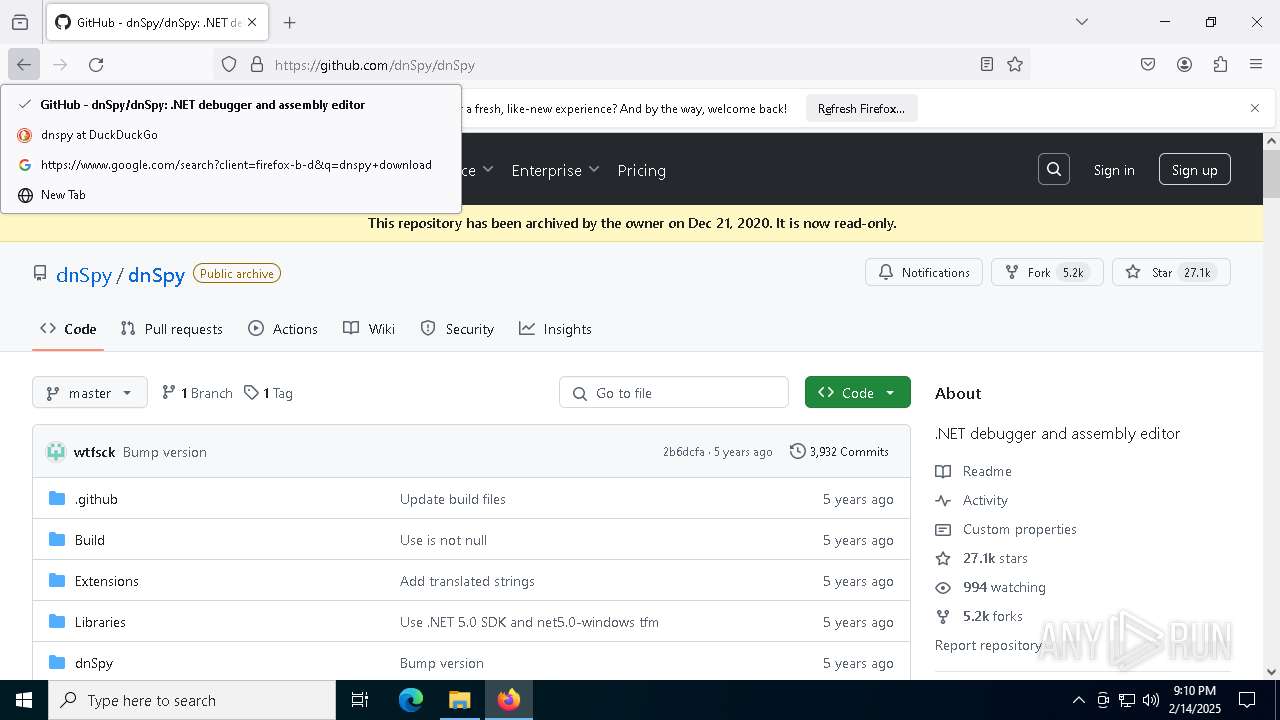Switch to Wiki tab
This screenshot has width=1280, height=720.
click(369, 329)
